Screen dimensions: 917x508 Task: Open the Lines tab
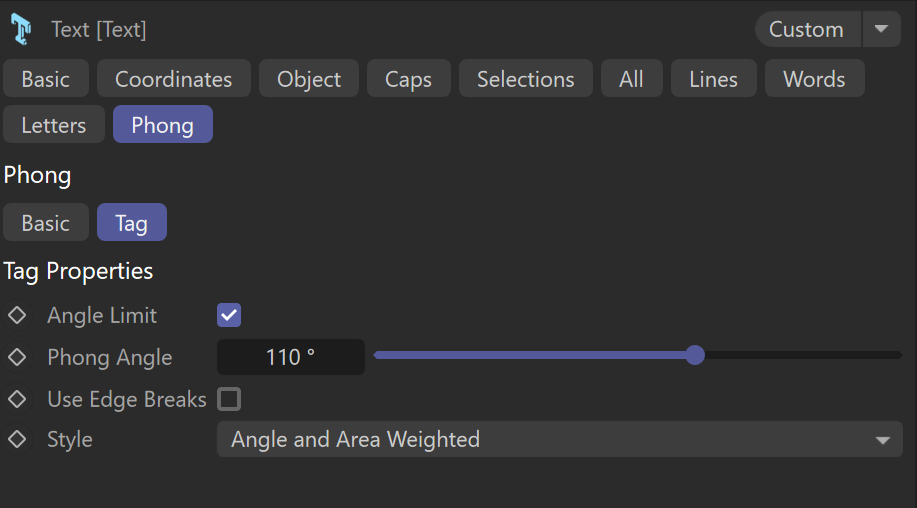coord(713,78)
